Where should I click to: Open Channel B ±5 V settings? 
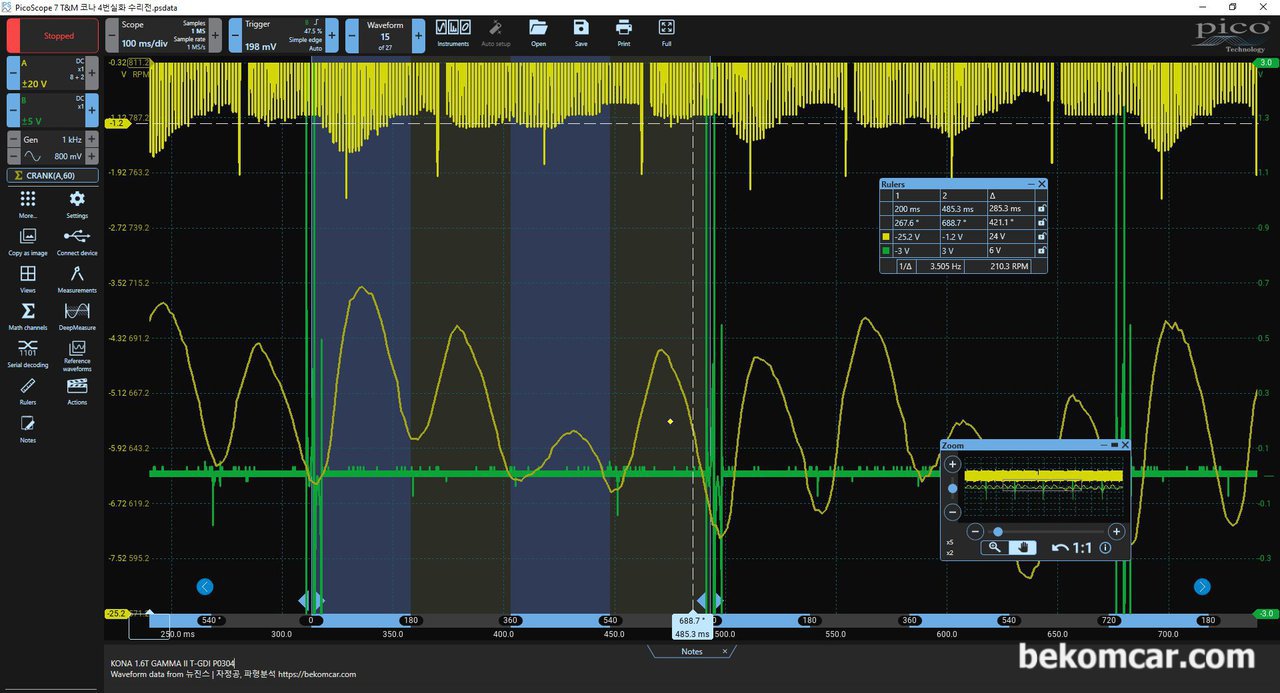[53, 109]
